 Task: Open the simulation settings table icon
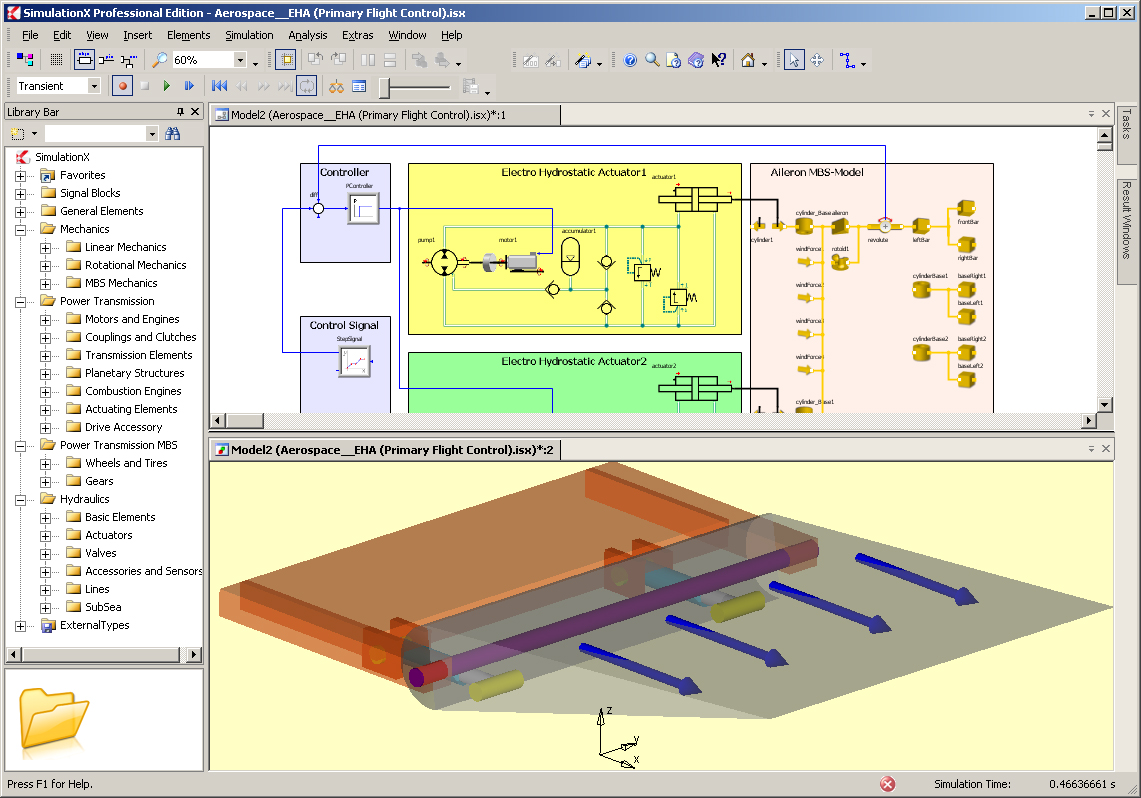click(x=359, y=87)
